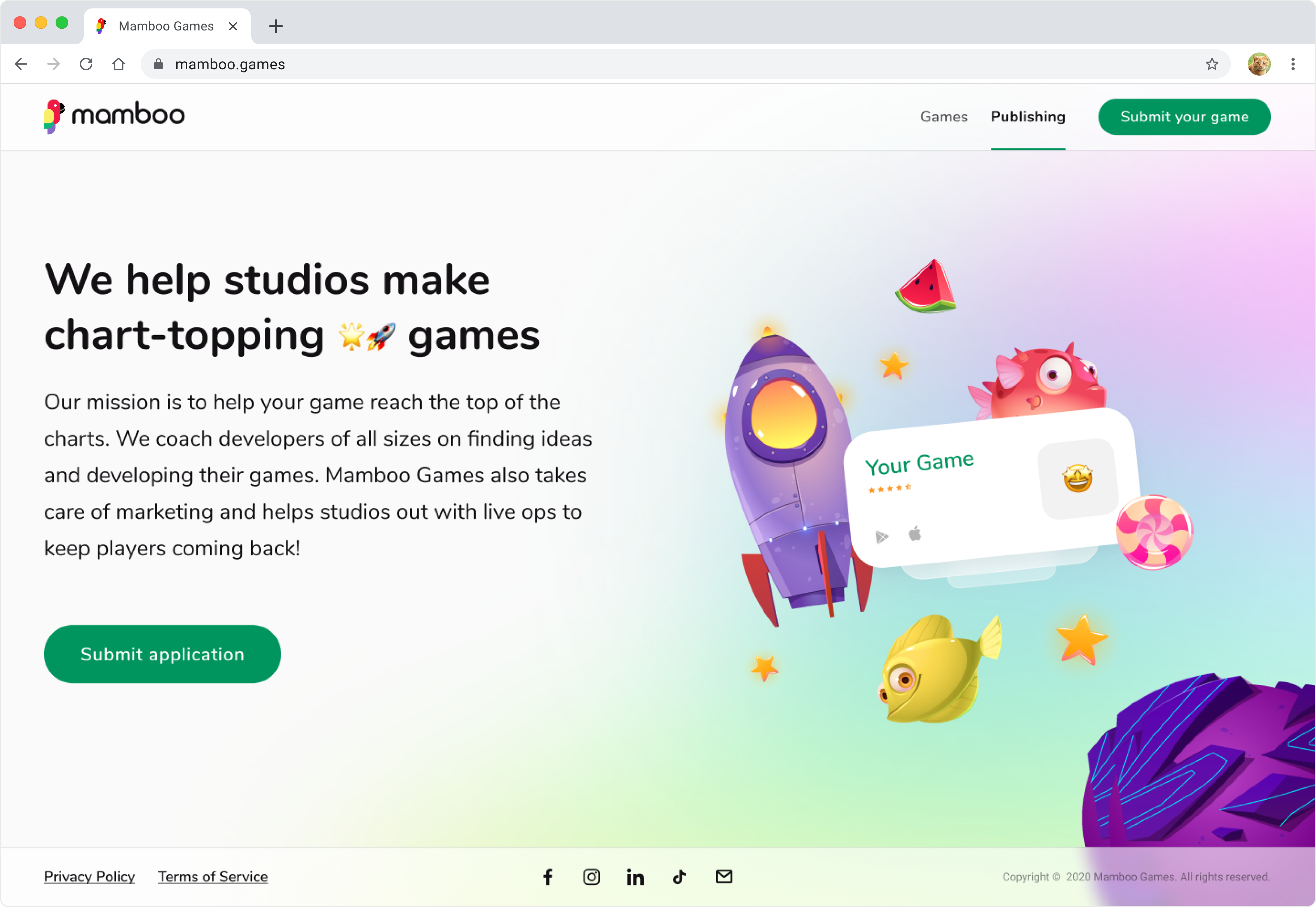
Task: Open the Terms of Service link
Action: point(212,876)
